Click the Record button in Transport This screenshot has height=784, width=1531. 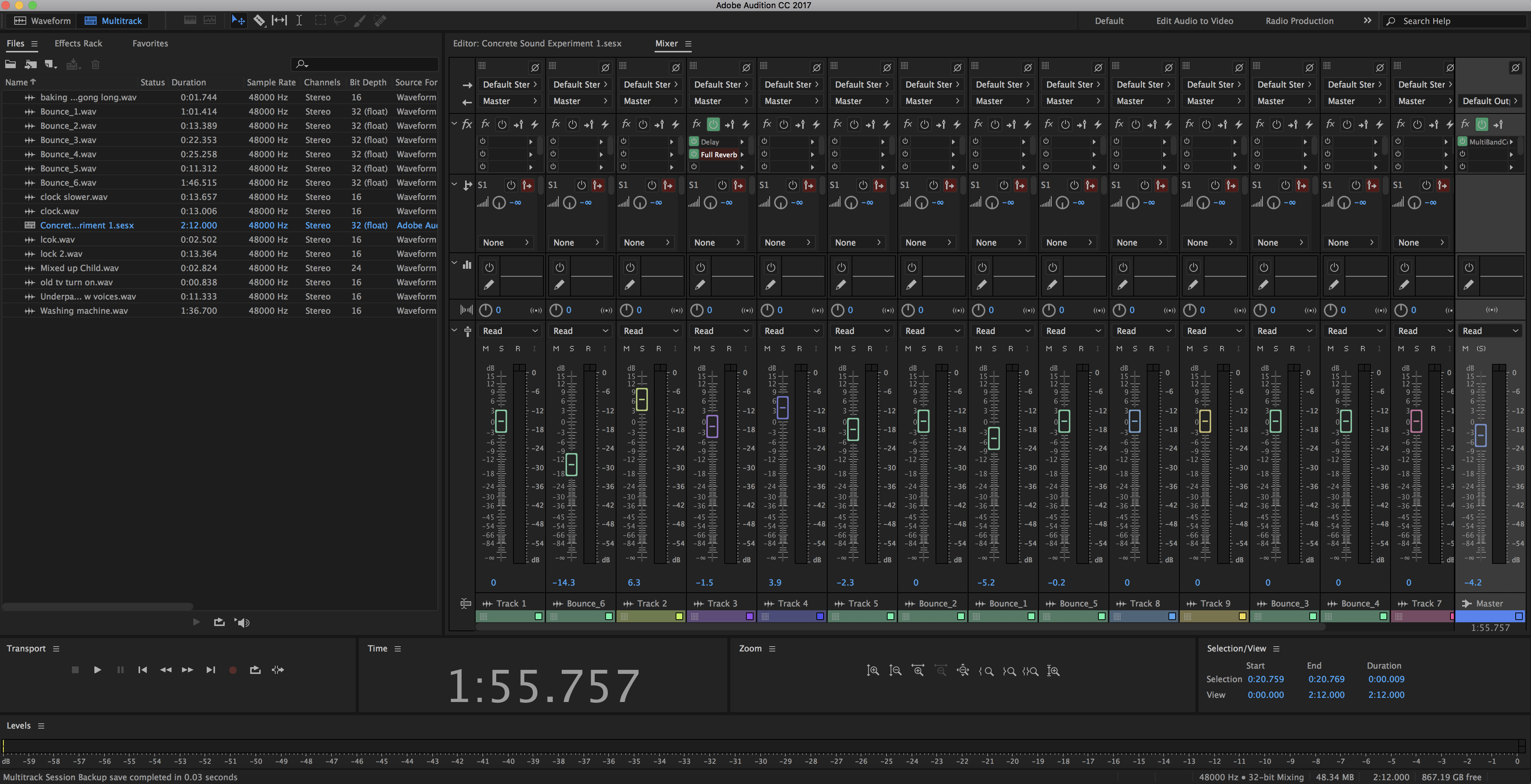233,670
